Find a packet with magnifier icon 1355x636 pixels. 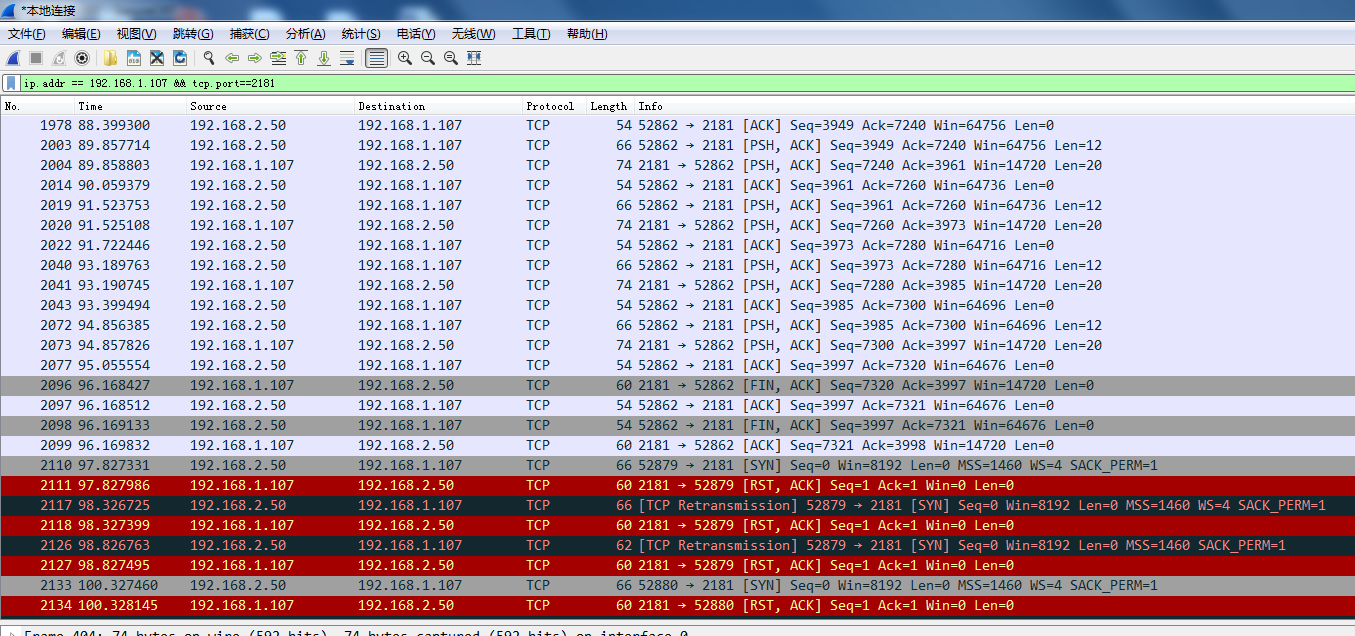tap(209, 58)
